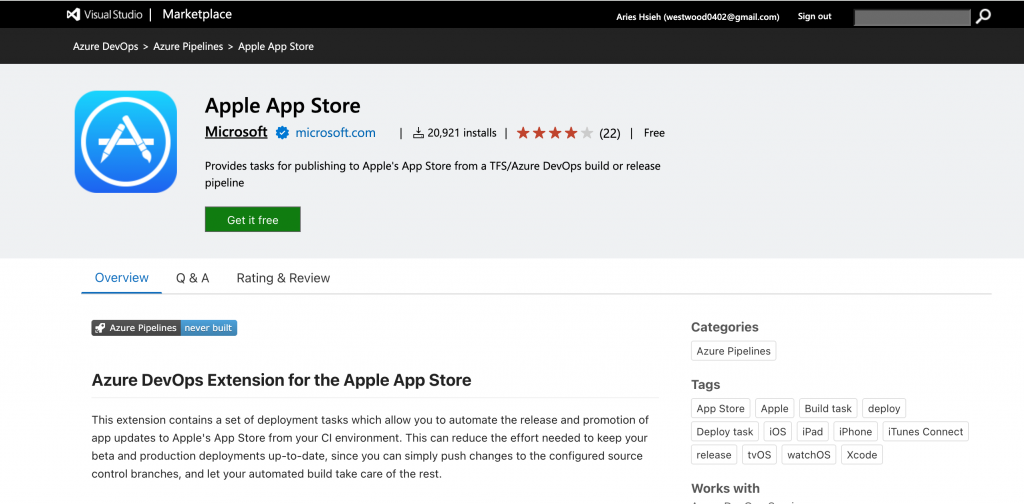Click the Azure Pipelines breadcrumb

[x=188, y=46]
